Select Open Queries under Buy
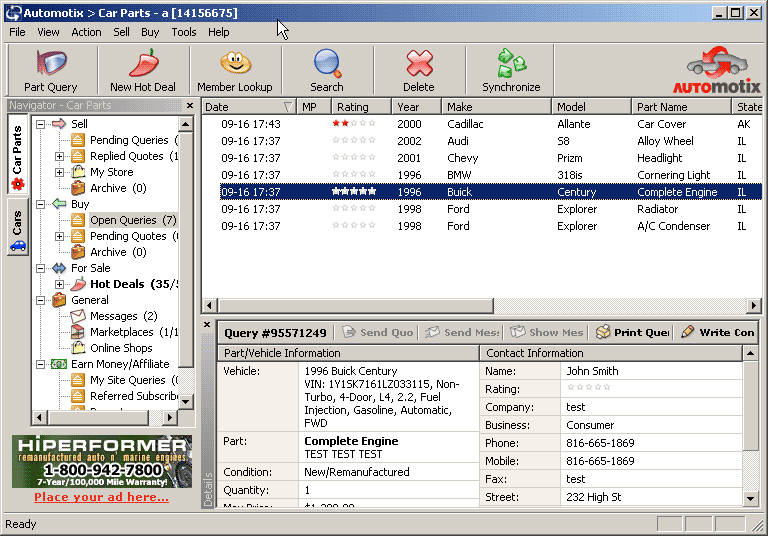Image resolution: width=768 pixels, height=536 pixels. [x=123, y=220]
